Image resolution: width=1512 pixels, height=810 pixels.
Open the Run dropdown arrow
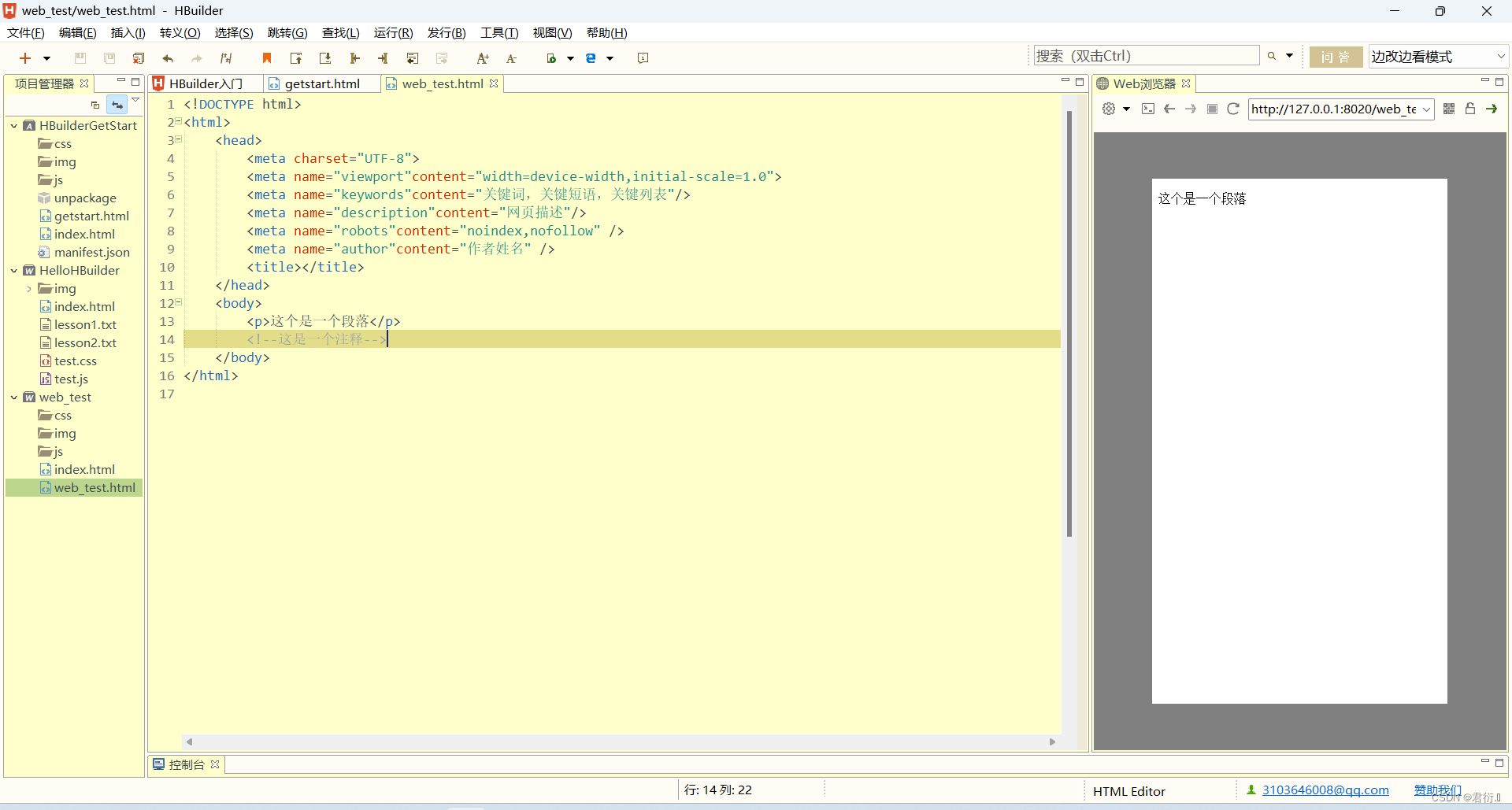570,58
